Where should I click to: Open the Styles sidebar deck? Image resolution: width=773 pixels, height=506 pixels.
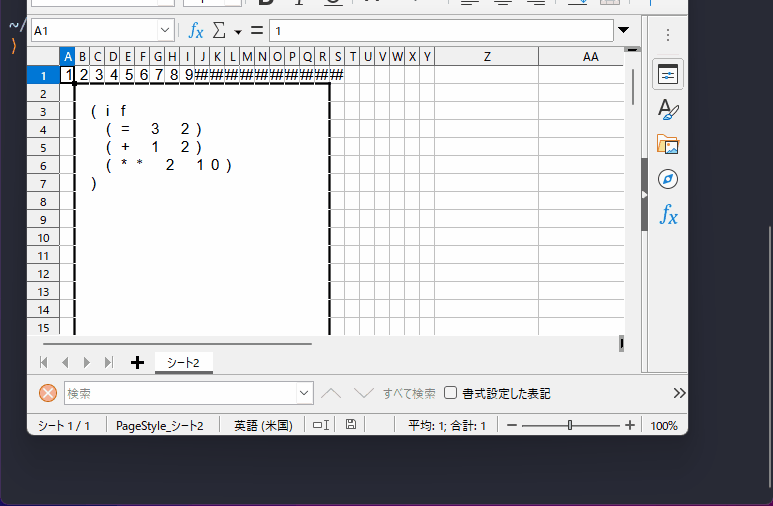click(668, 109)
